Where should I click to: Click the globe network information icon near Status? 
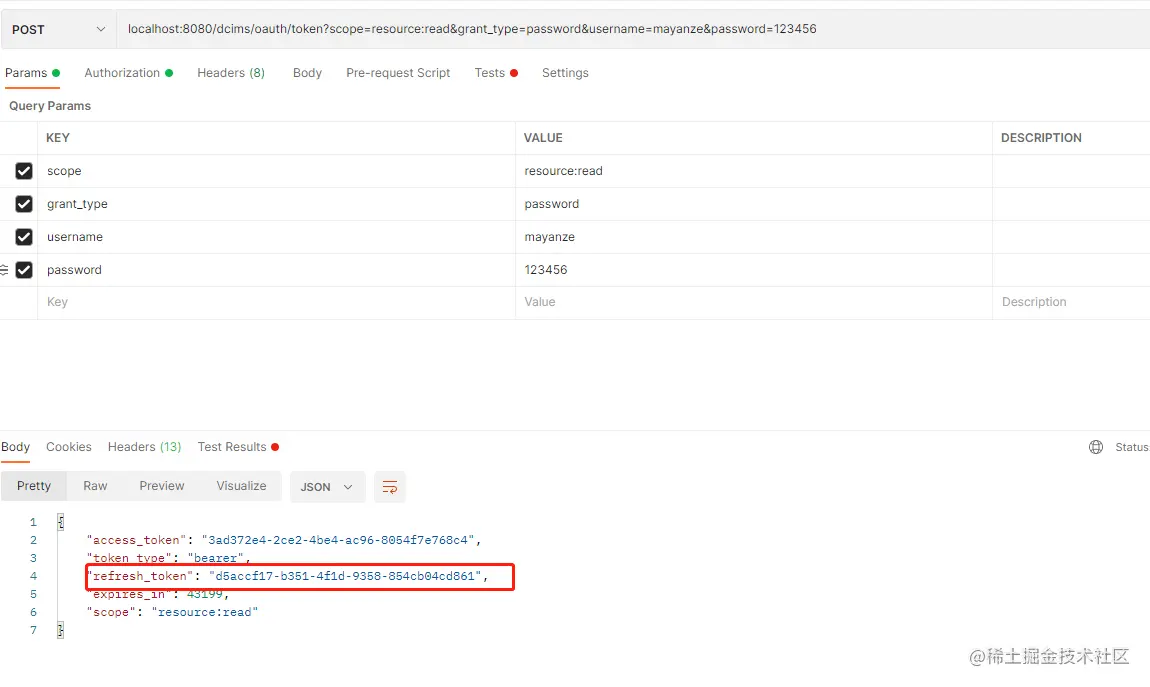(1095, 447)
